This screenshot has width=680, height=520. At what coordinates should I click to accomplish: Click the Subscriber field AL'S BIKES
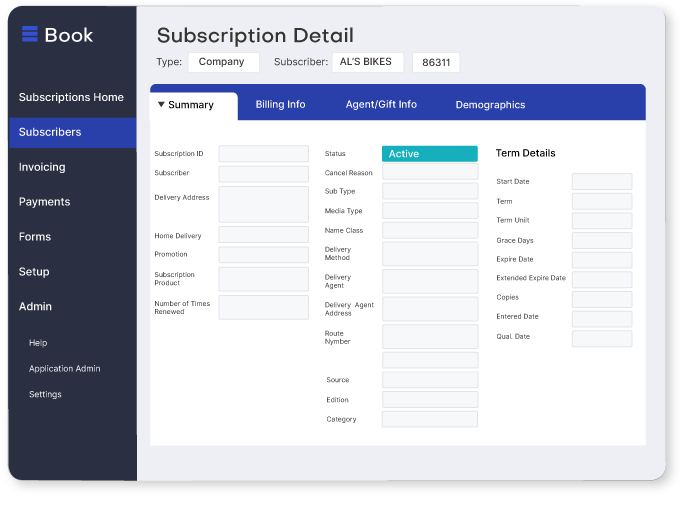pos(367,62)
